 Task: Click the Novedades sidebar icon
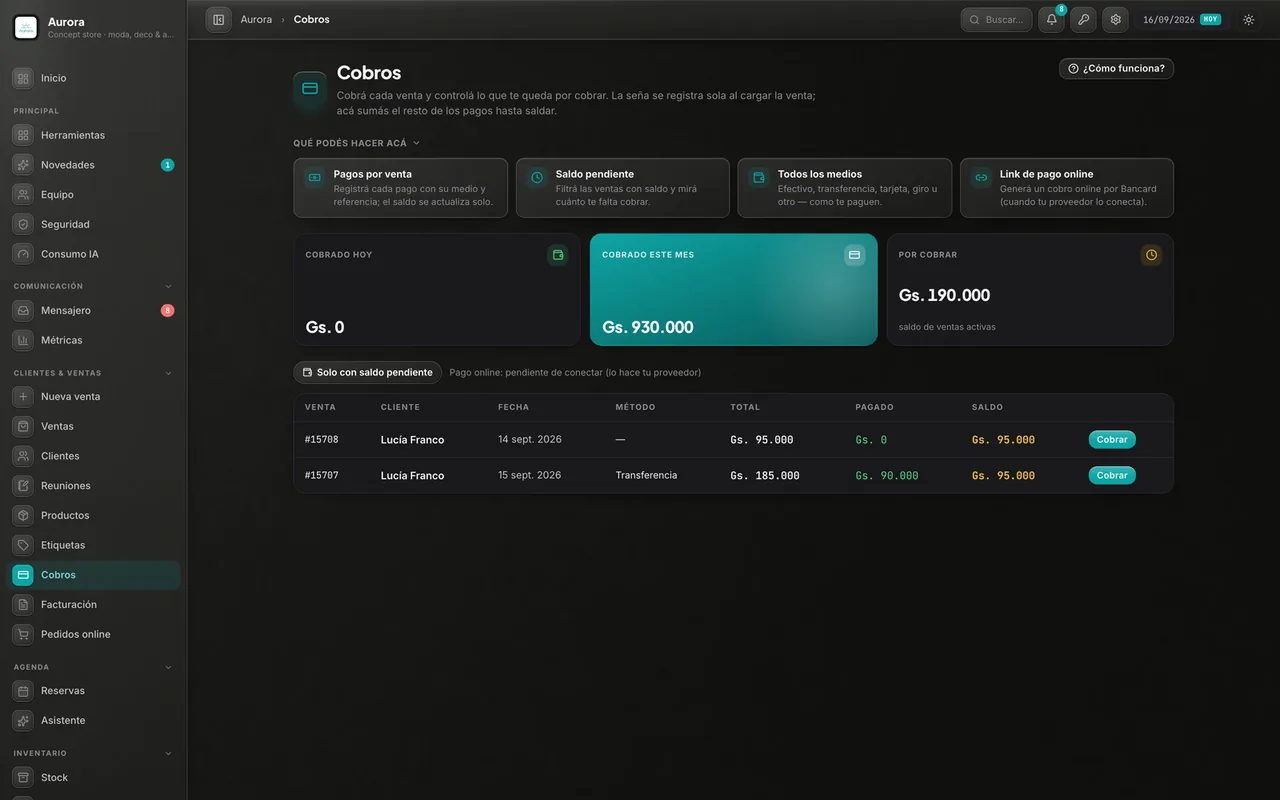pyautogui.click(x=23, y=165)
